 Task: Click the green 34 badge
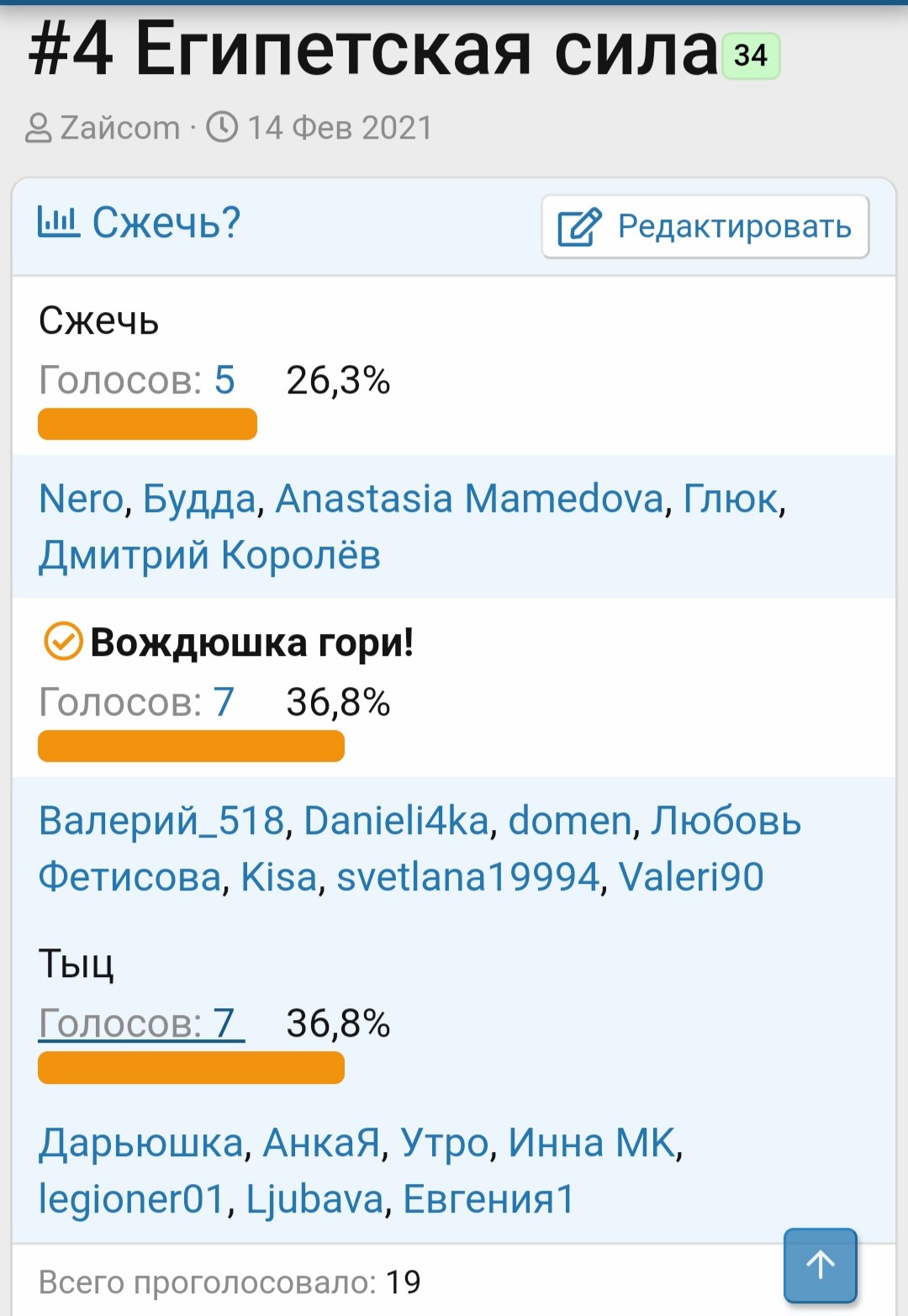coord(751,56)
